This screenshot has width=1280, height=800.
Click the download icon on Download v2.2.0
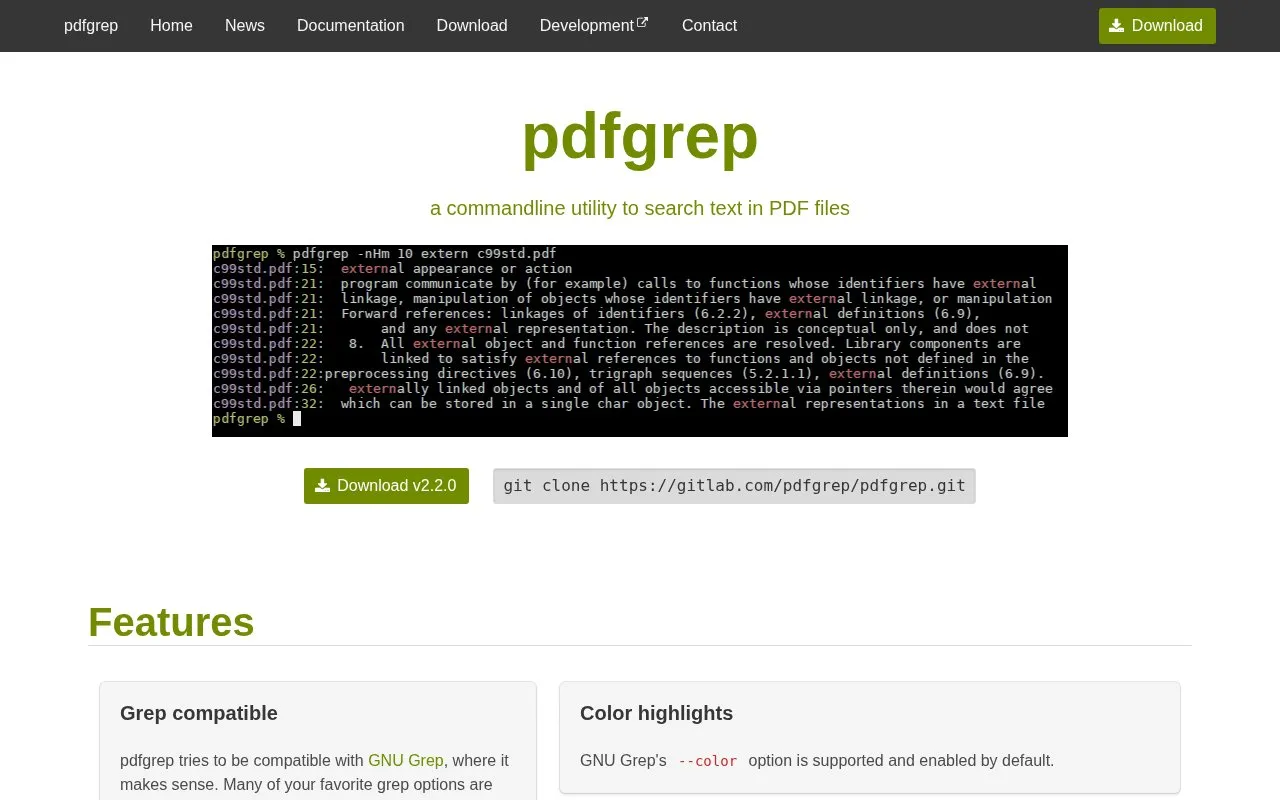tap(322, 486)
